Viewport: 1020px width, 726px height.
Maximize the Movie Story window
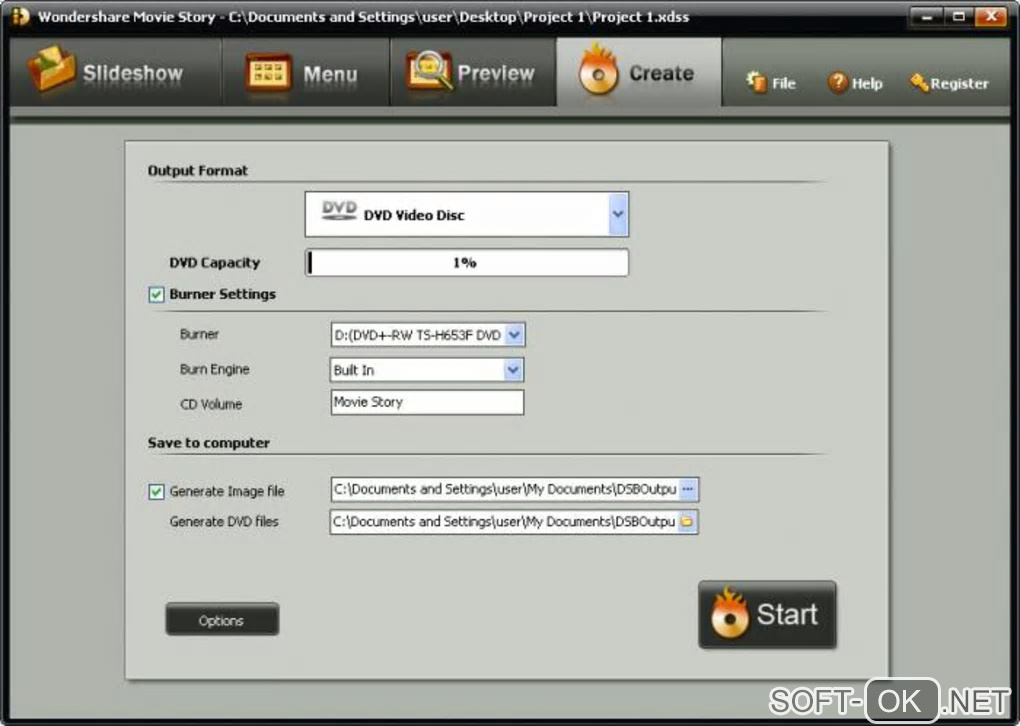coord(958,17)
